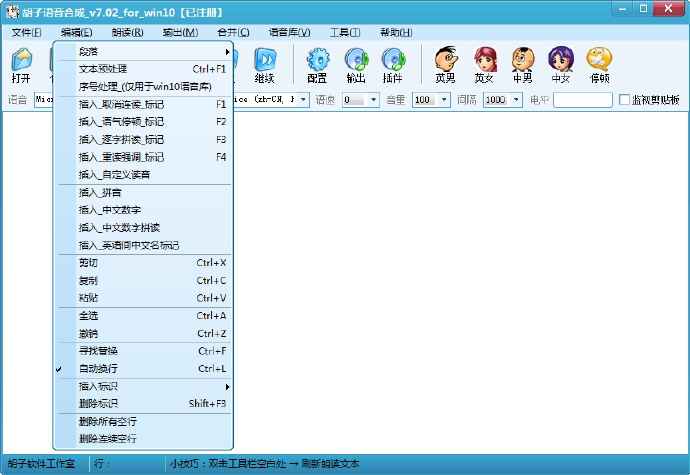690x475 pixels.
Task: Click the 电平 level input field
Action: 582,100
